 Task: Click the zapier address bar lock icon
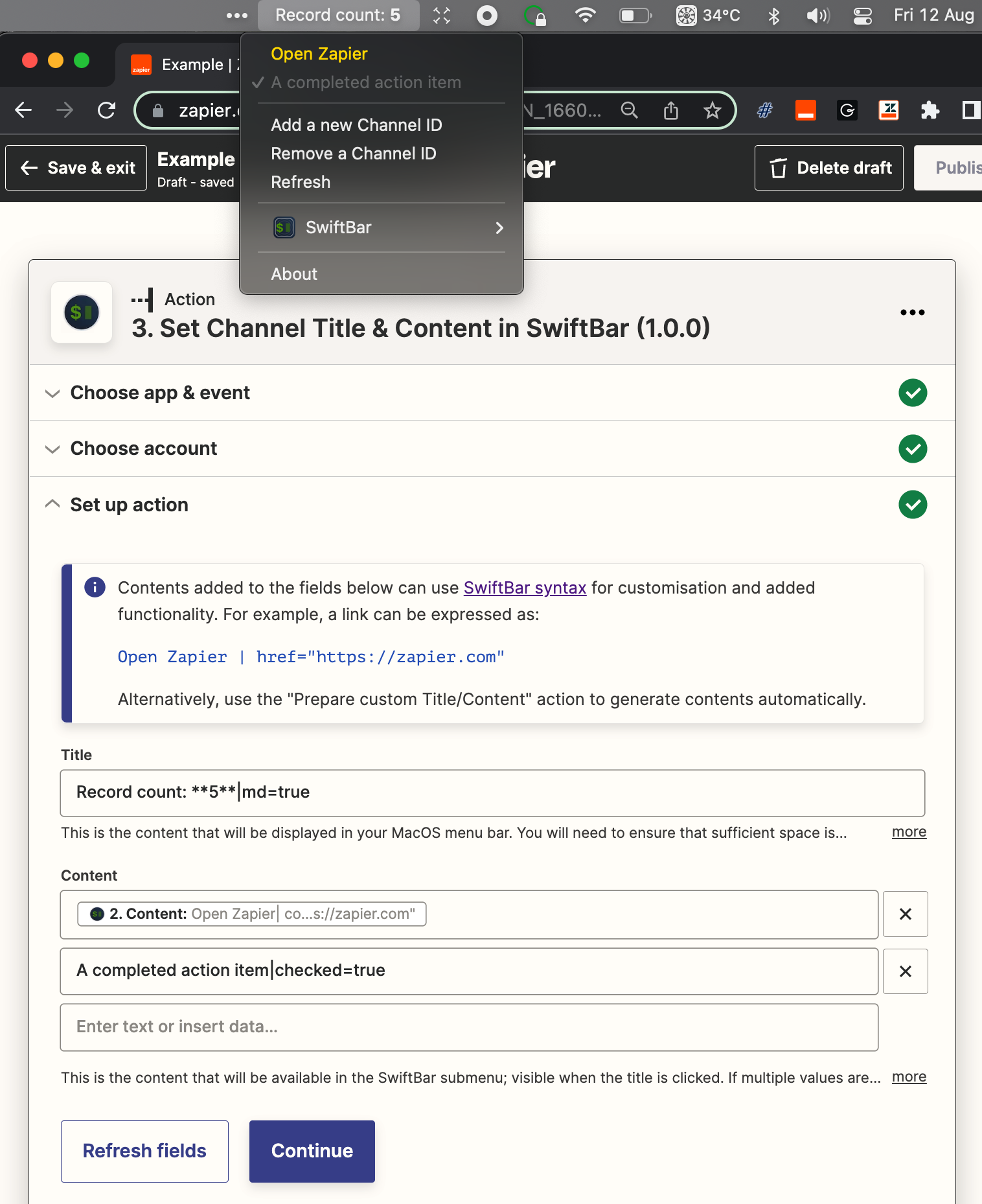point(158,111)
